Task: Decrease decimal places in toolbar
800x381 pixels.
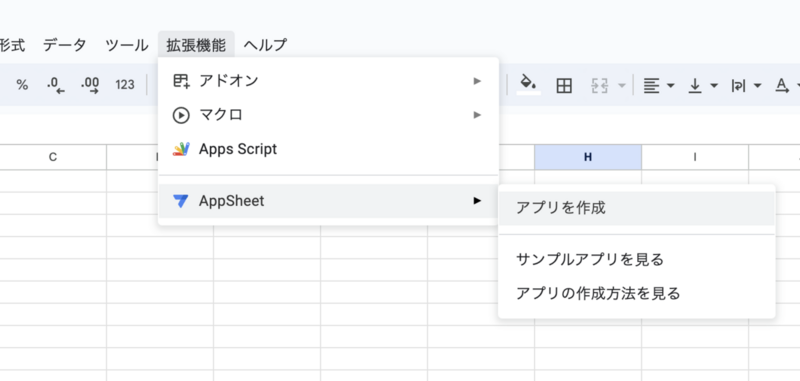Action: click(56, 85)
